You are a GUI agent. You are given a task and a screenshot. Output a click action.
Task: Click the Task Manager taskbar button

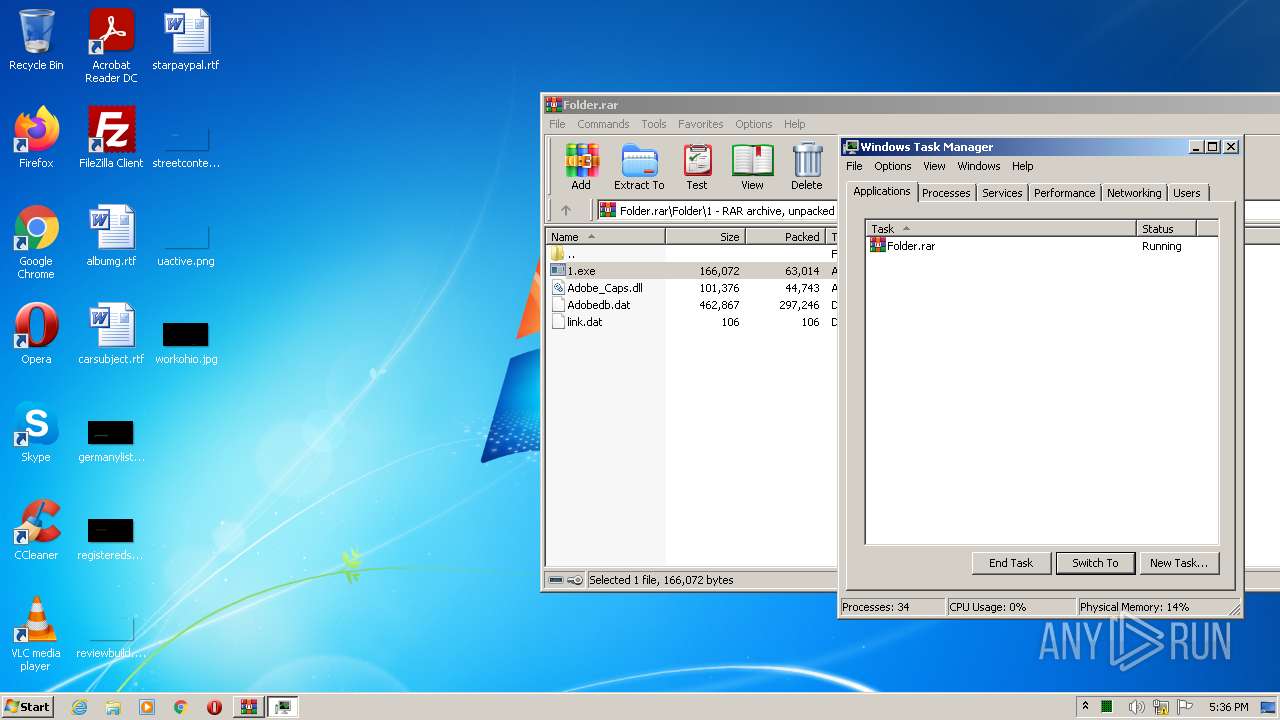pyautogui.click(x=283, y=707)
